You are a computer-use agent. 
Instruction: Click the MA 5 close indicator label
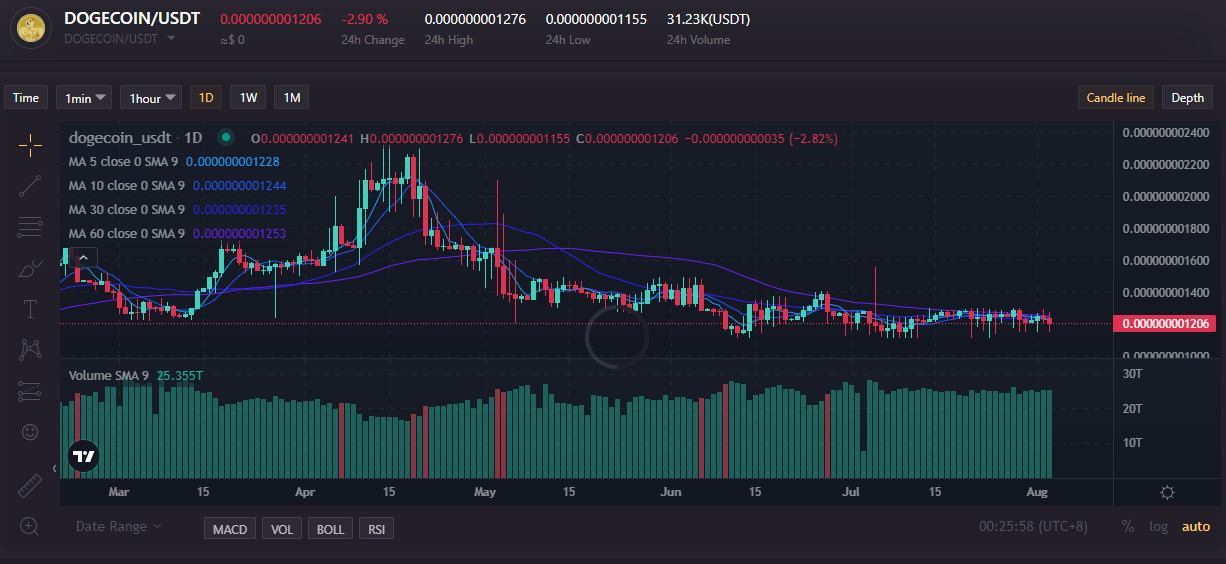pyautogui.click(x=125, y=161)
